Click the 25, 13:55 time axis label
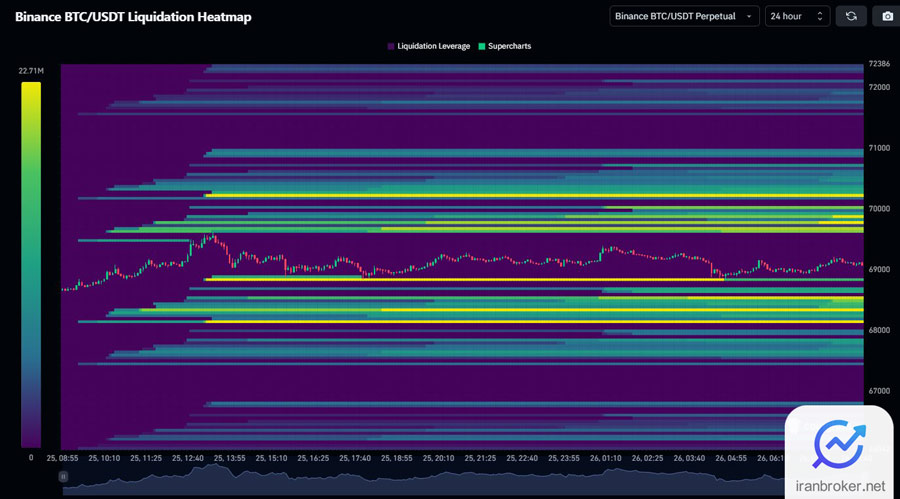 pyautogui.click(x=230, y=458)
